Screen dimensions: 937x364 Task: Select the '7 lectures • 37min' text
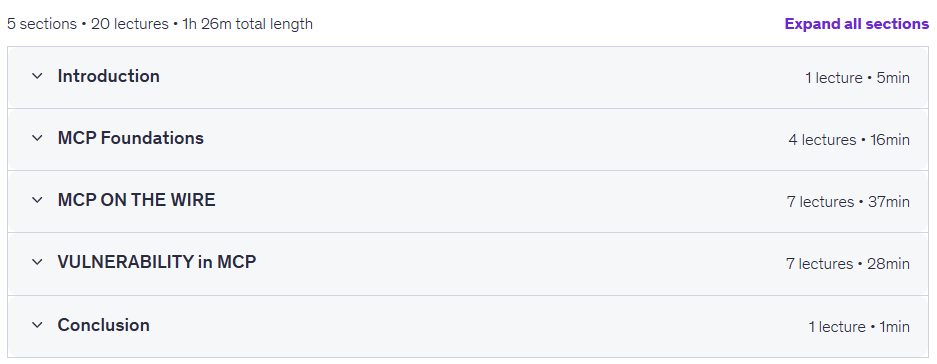849,202
